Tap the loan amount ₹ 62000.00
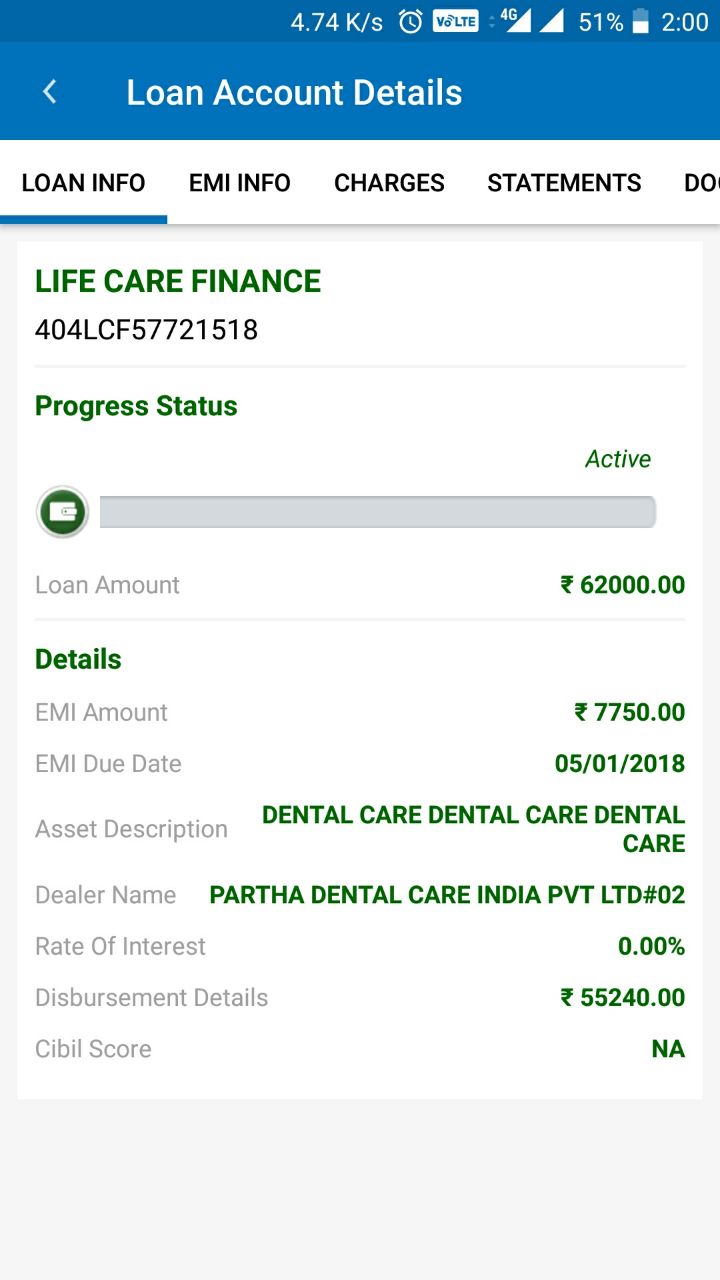The image size is (720, 1280). tap(623, 585)
